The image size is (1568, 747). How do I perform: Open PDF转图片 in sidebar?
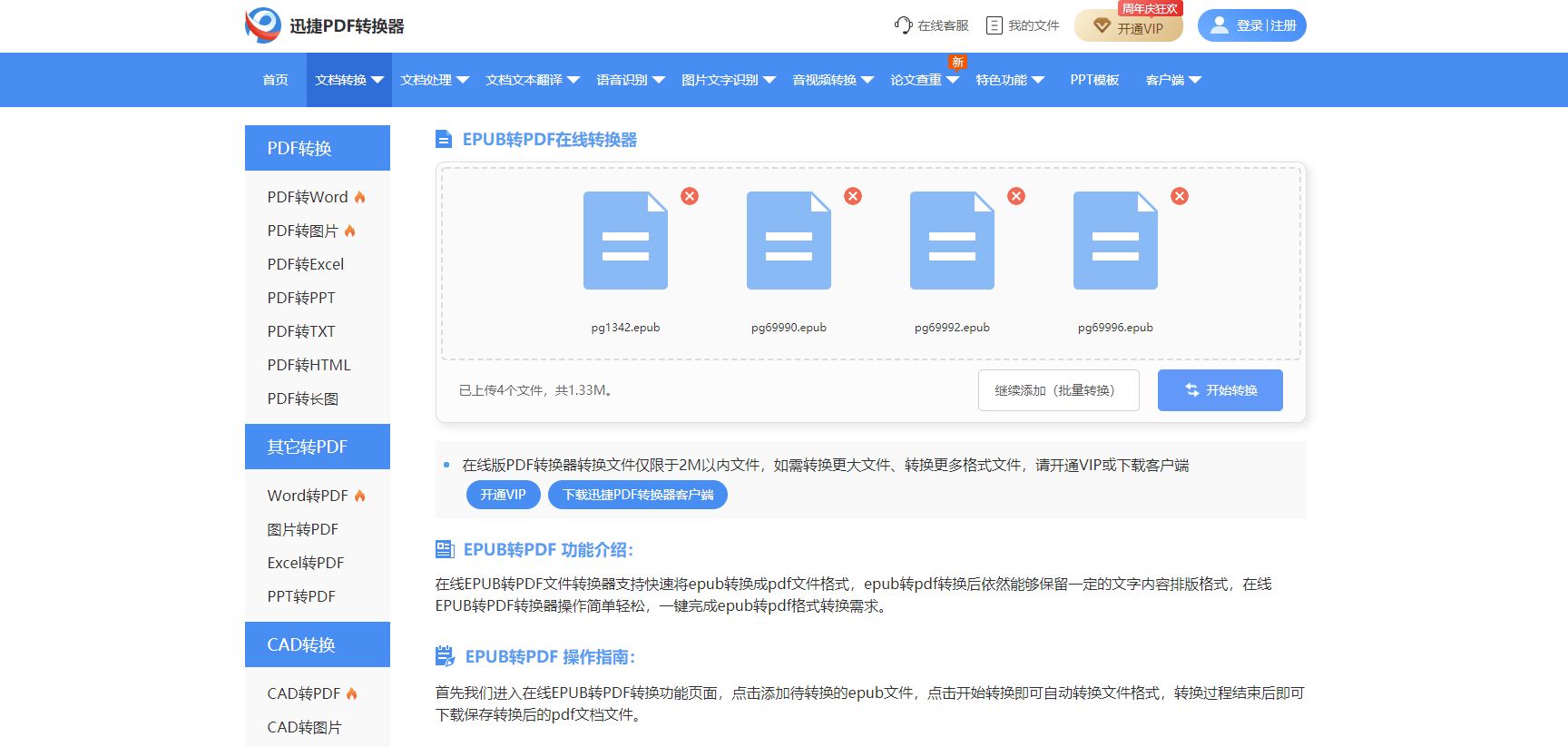click(x=302, y=231)
